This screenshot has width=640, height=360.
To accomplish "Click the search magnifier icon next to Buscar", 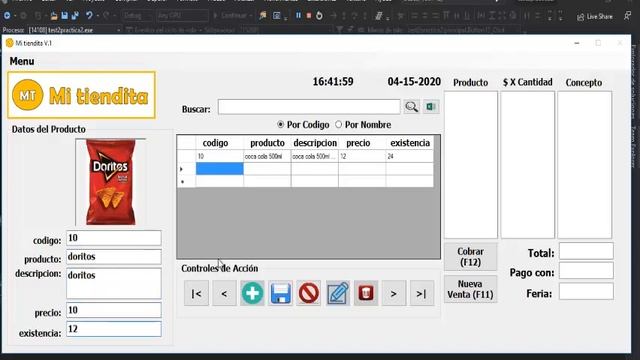I will (x=411, y=107).
